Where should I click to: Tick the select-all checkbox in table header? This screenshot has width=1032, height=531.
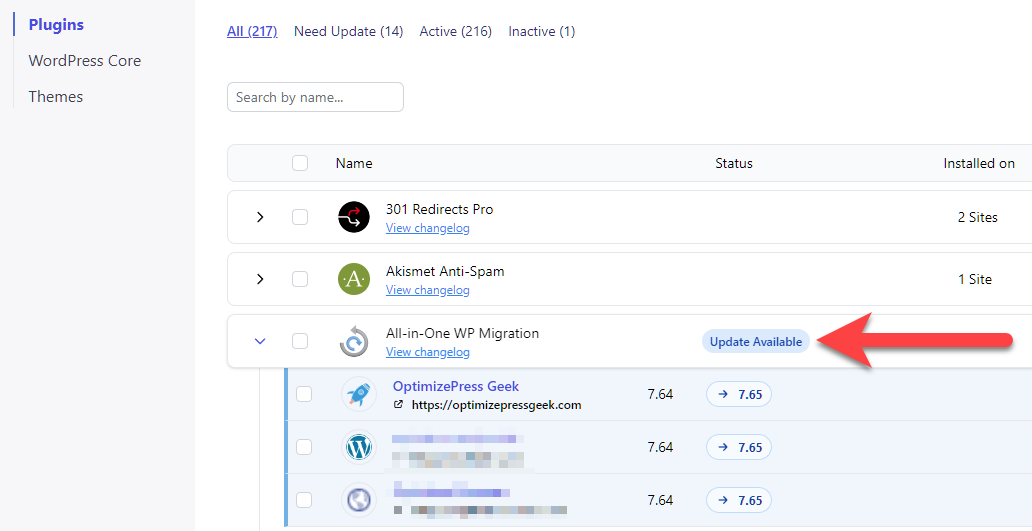click(300, 163)
